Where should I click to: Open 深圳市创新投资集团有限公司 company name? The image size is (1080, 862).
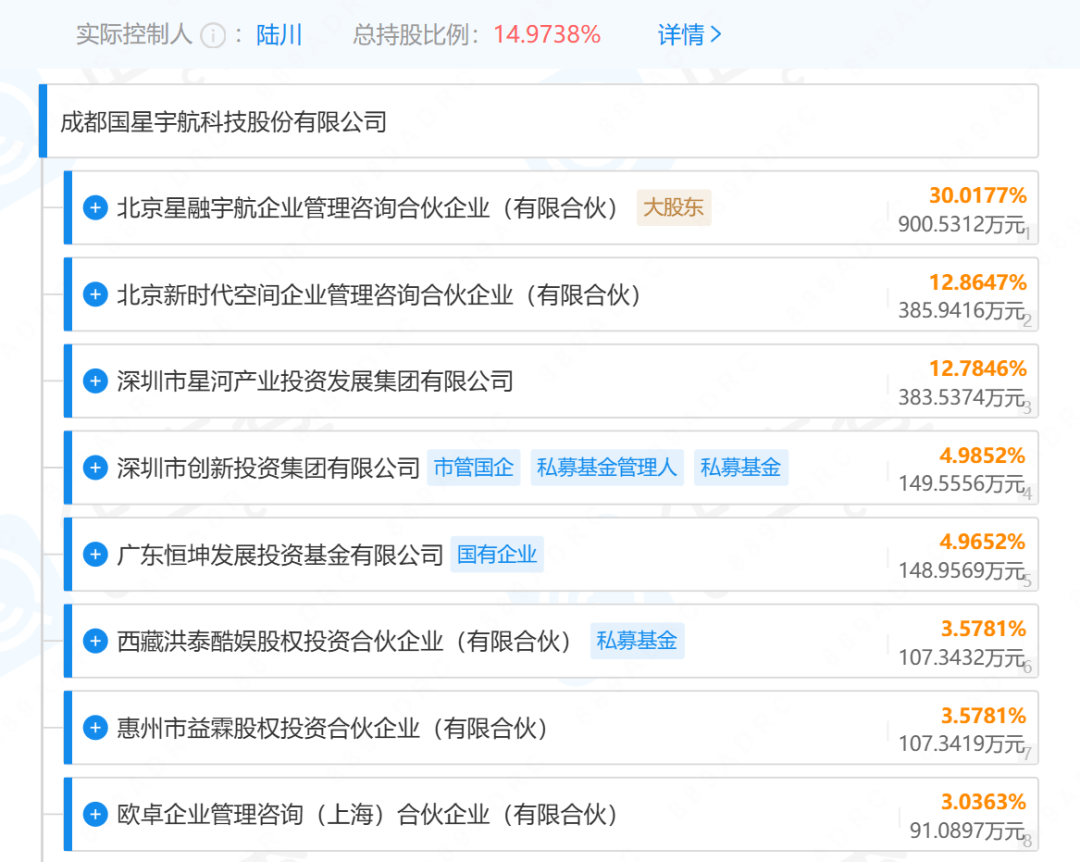click(x=268, y=468)
